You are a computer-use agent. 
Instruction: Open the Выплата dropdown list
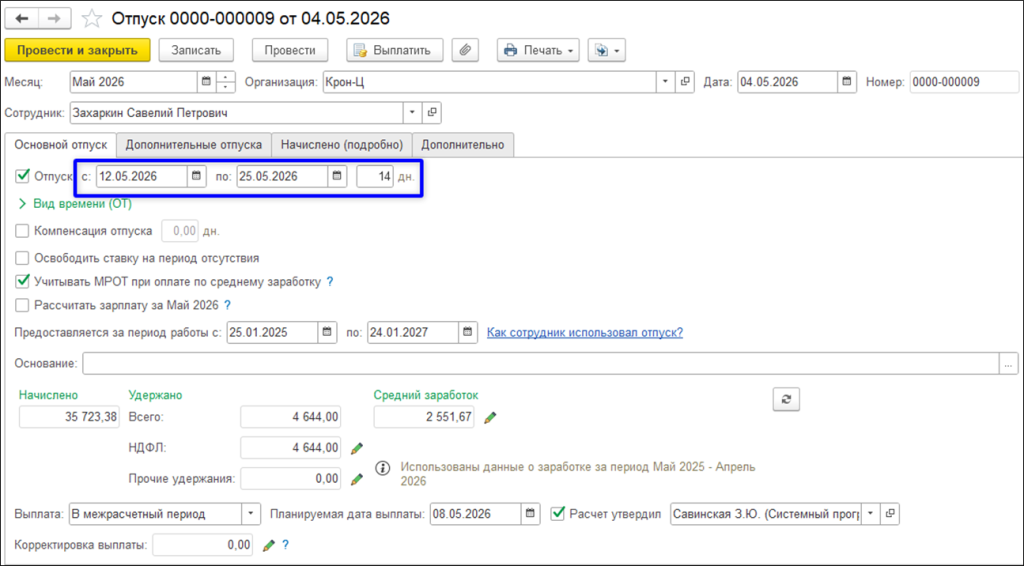tap(251, 514)
